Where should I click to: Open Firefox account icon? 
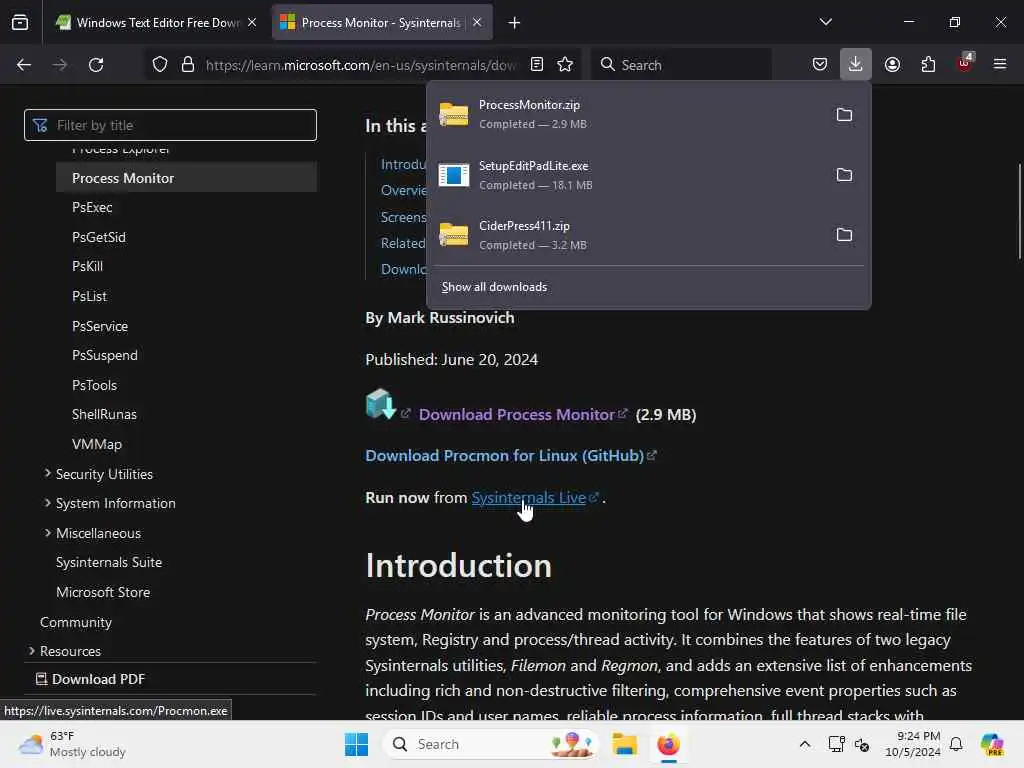(892, 65)
